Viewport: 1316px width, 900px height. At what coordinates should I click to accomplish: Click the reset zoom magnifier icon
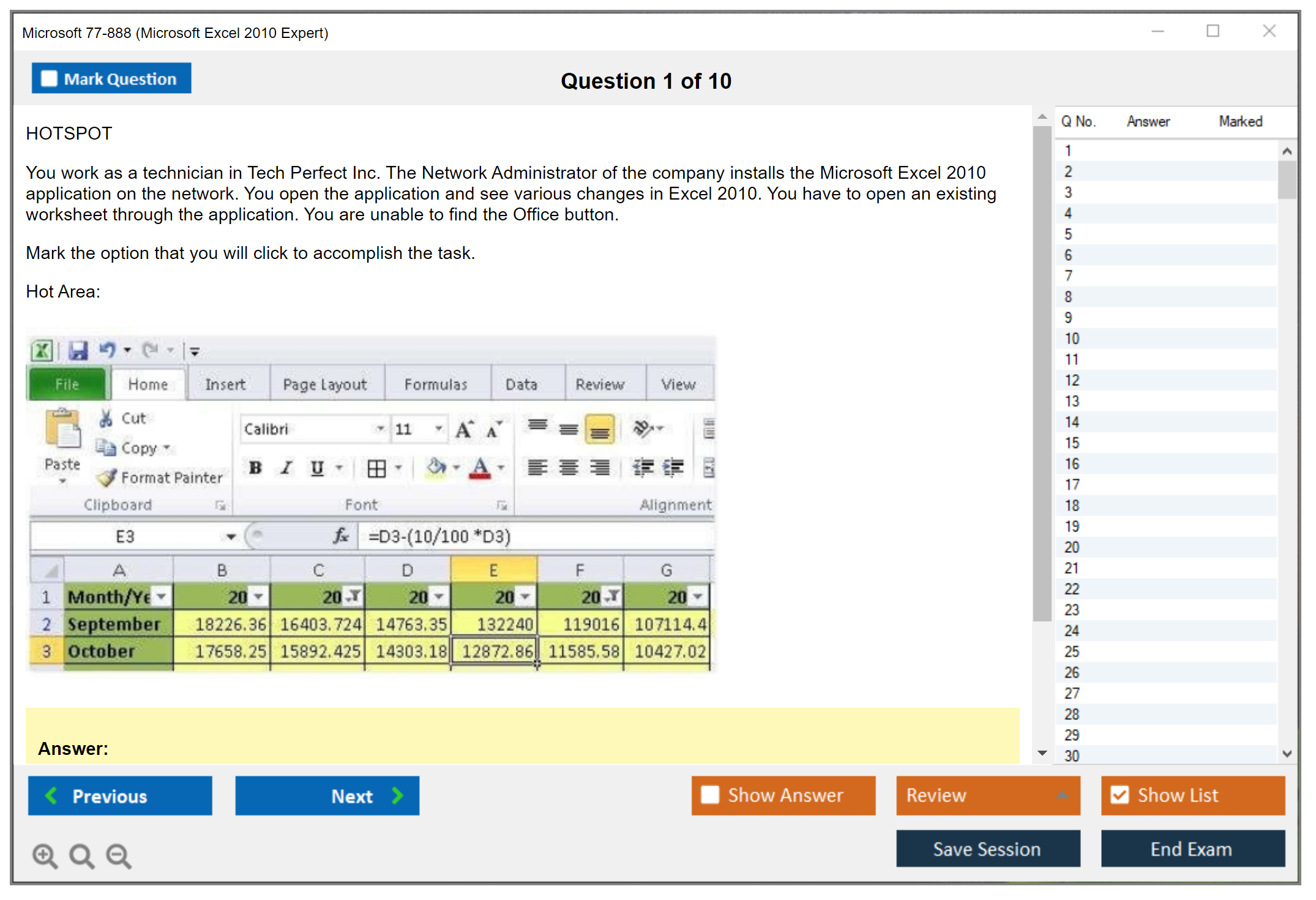click(x=81, y=855)
